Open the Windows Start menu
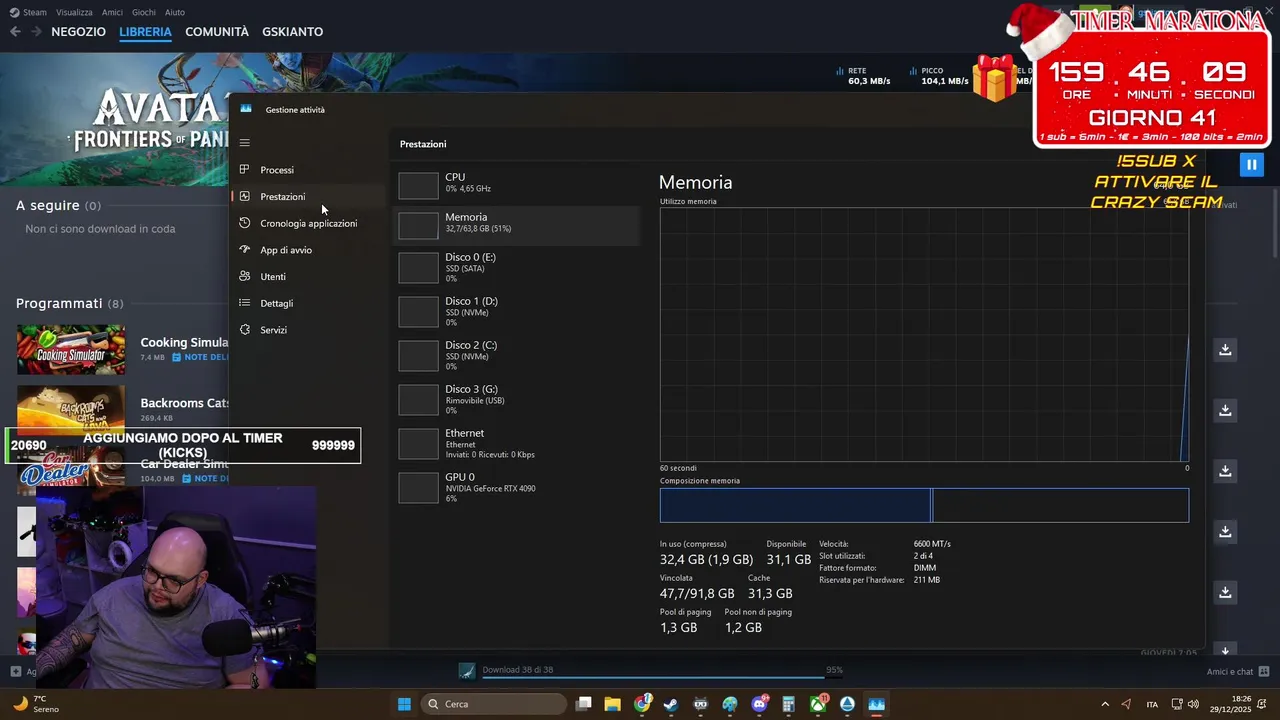Image resolution: width=1280 pixels, height=720 pixels. 404,704
